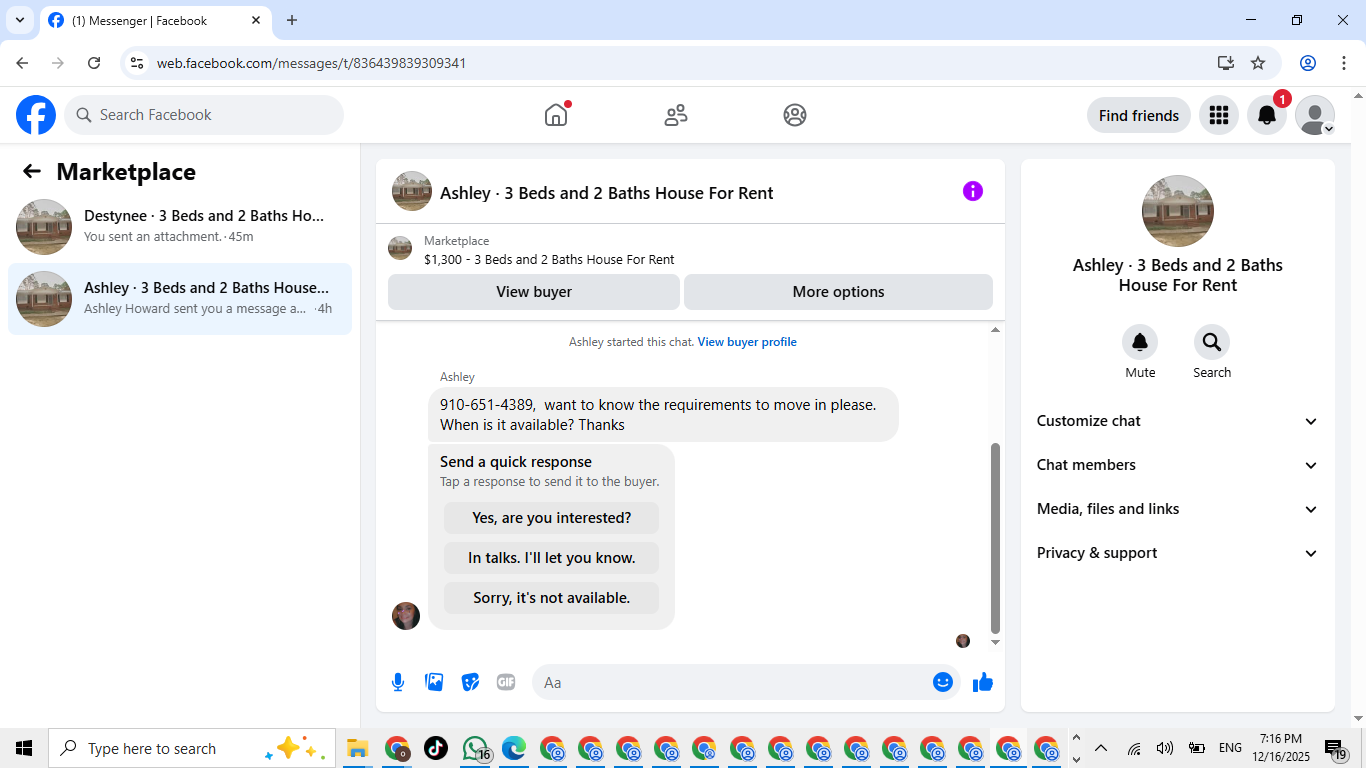Open the Home feed icon
The height and width of the screenshot is (768, 1366).
(556, 115)
